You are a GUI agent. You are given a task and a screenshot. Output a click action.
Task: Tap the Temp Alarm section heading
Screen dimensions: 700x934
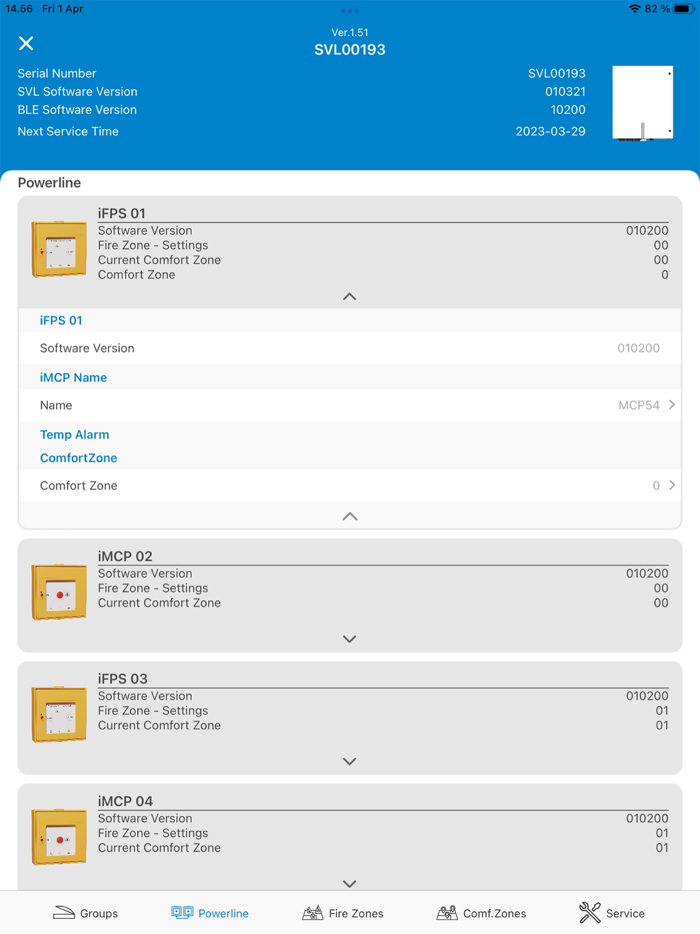click(x=74, y=434)
